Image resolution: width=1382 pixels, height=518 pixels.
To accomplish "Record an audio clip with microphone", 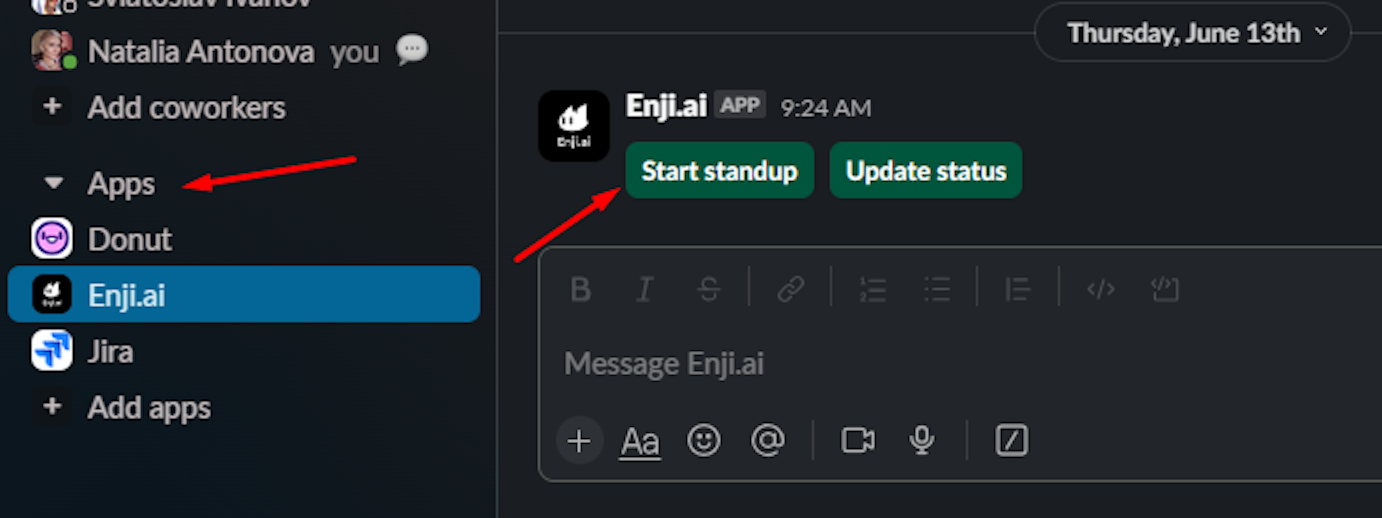I will tap(922, 440).
